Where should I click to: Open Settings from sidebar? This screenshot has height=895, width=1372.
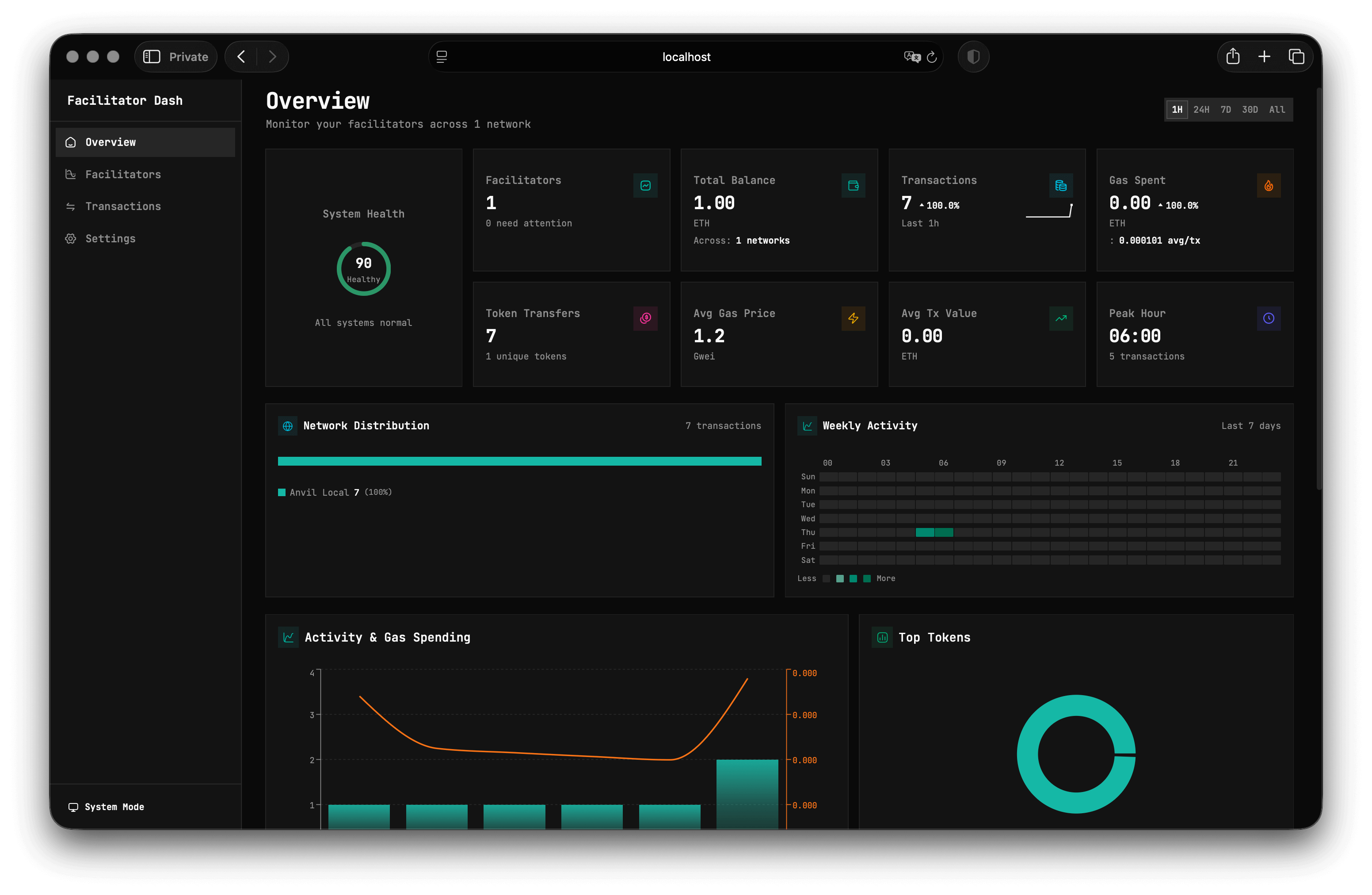point(110,239)
